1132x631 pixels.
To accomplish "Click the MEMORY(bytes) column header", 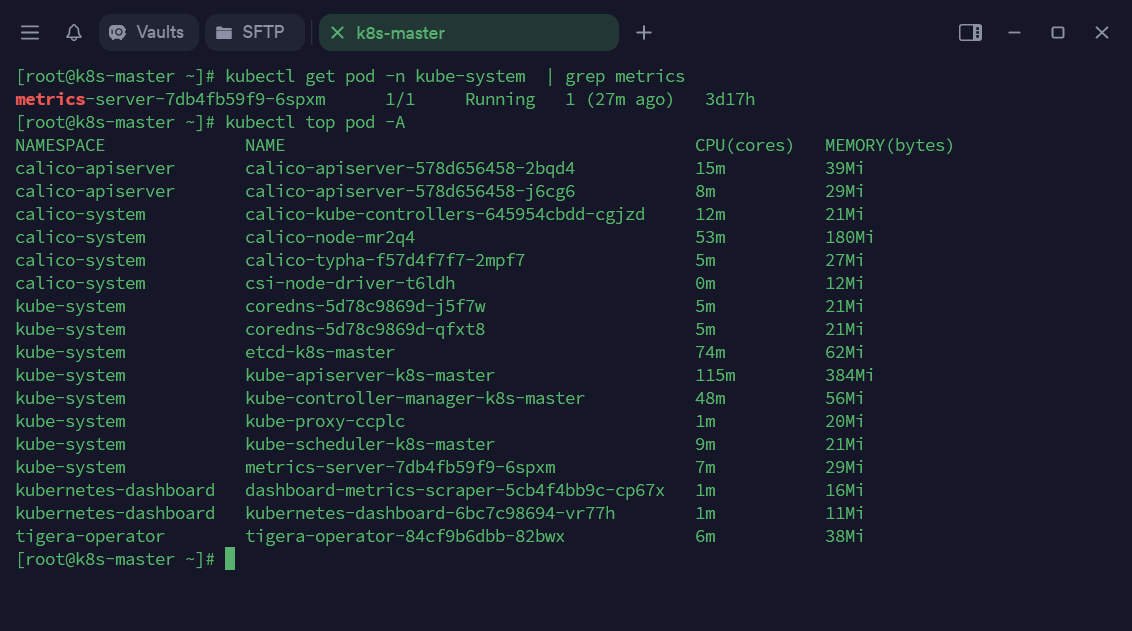I will click(x=889, y=145).
